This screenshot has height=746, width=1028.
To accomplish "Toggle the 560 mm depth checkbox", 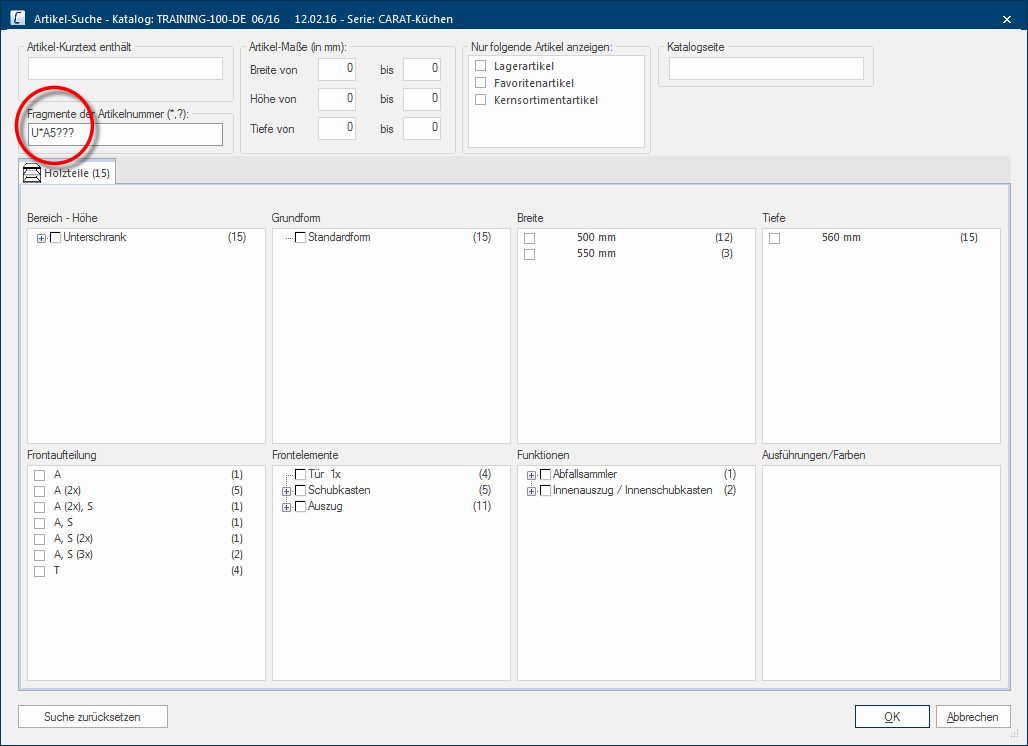I will (x=775, y=238).
